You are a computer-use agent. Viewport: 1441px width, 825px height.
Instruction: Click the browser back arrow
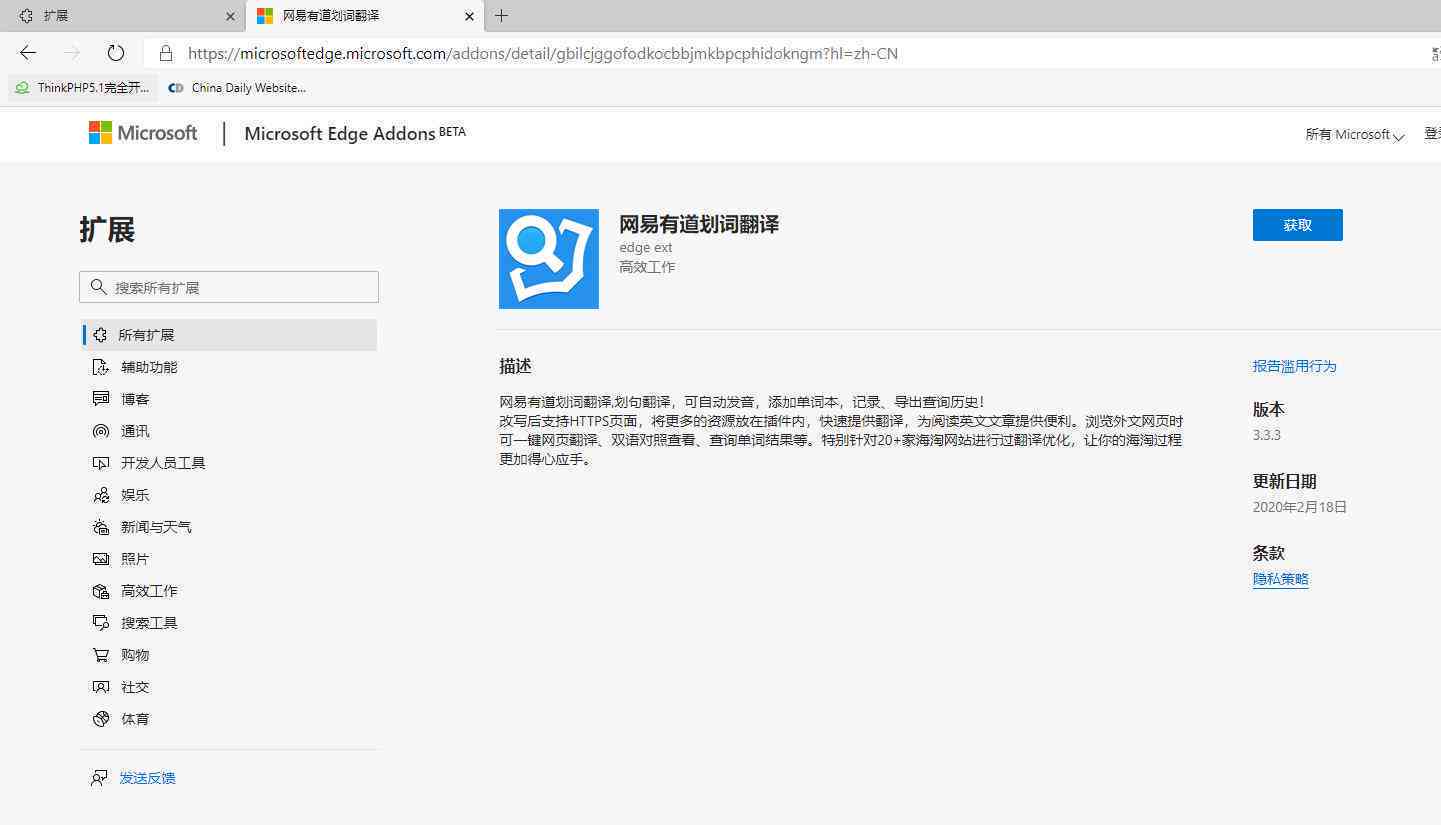28,53
